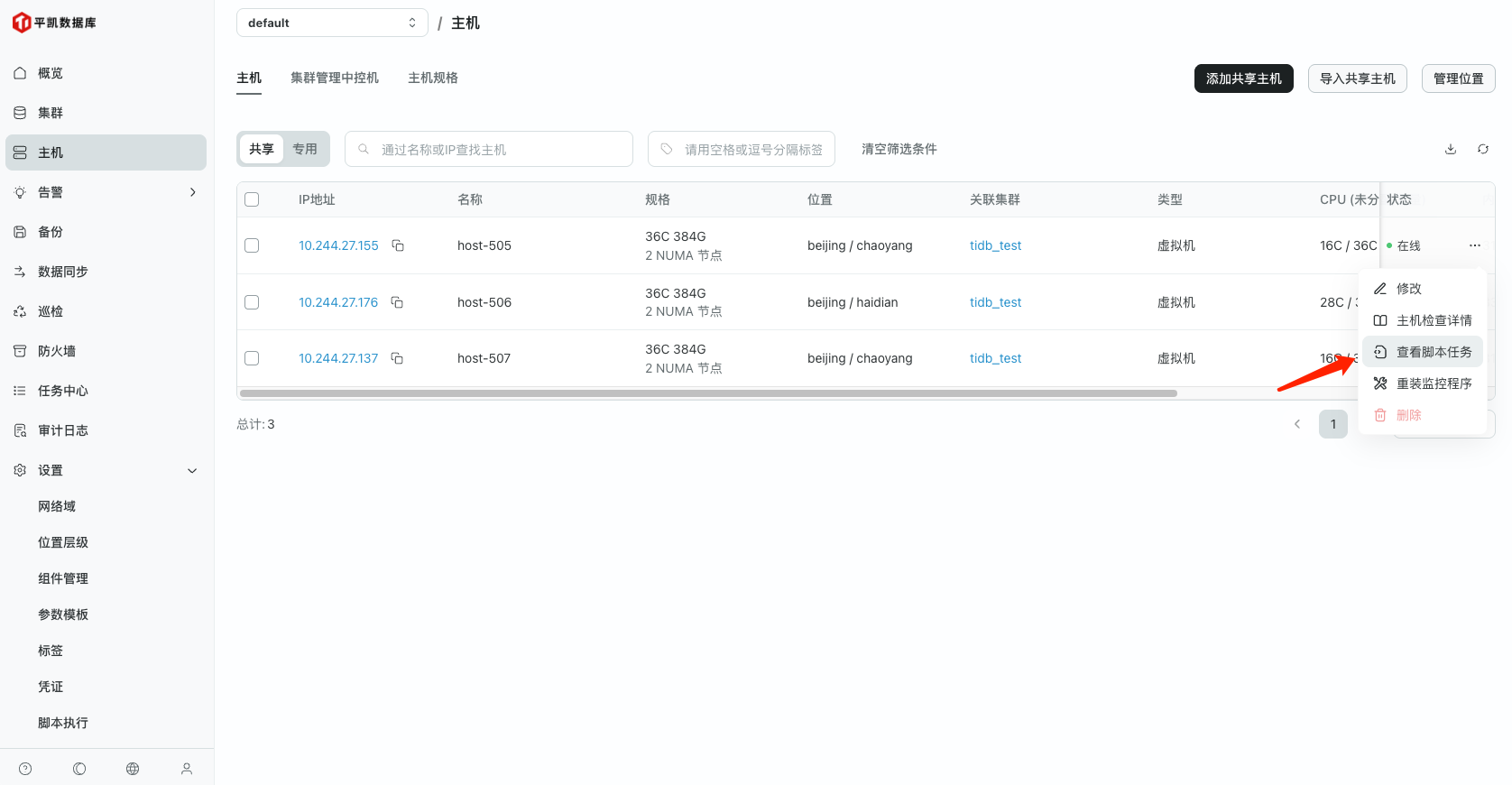
Task: Open the default workspace dropdown
Action: point(331,23)
